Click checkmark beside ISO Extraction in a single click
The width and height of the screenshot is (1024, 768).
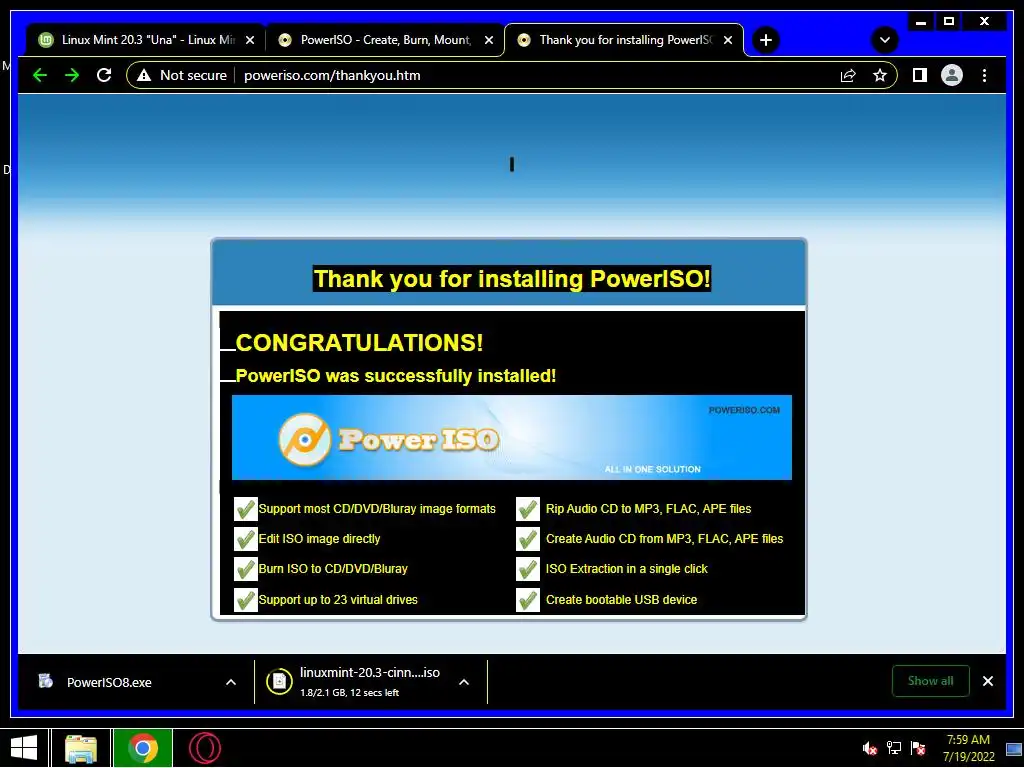528,569
